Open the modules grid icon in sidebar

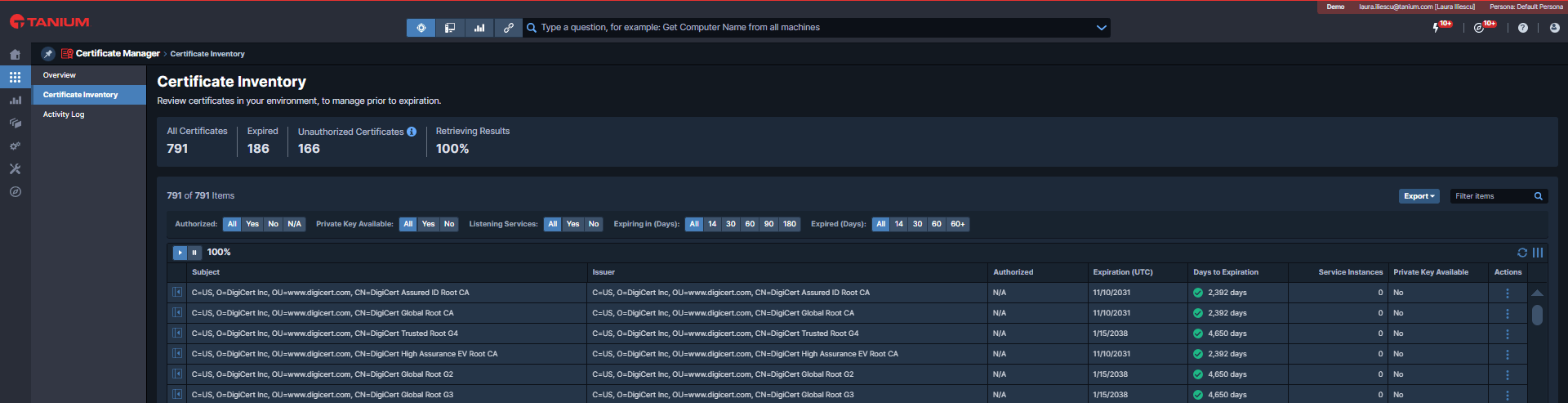[15, 77]
